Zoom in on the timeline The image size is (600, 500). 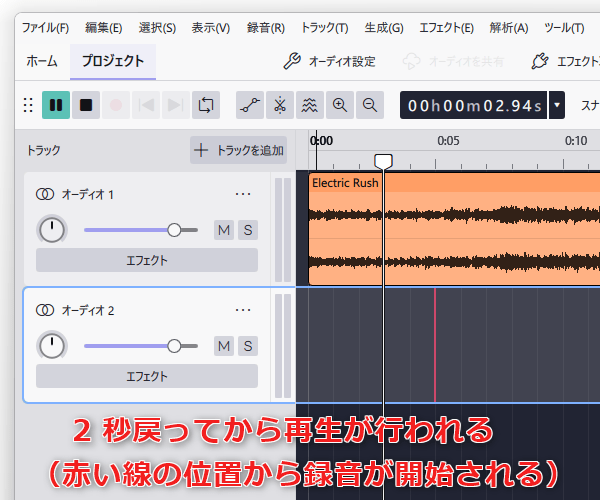click(340, 105)
